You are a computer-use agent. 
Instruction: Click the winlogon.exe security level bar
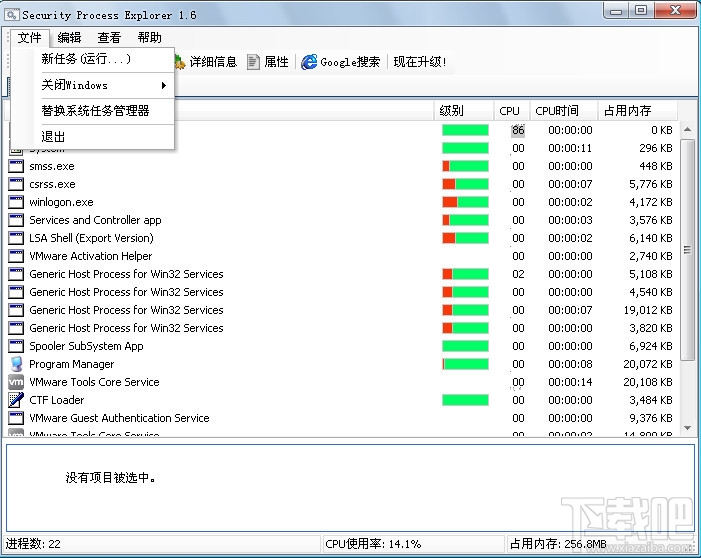[465, 202]
